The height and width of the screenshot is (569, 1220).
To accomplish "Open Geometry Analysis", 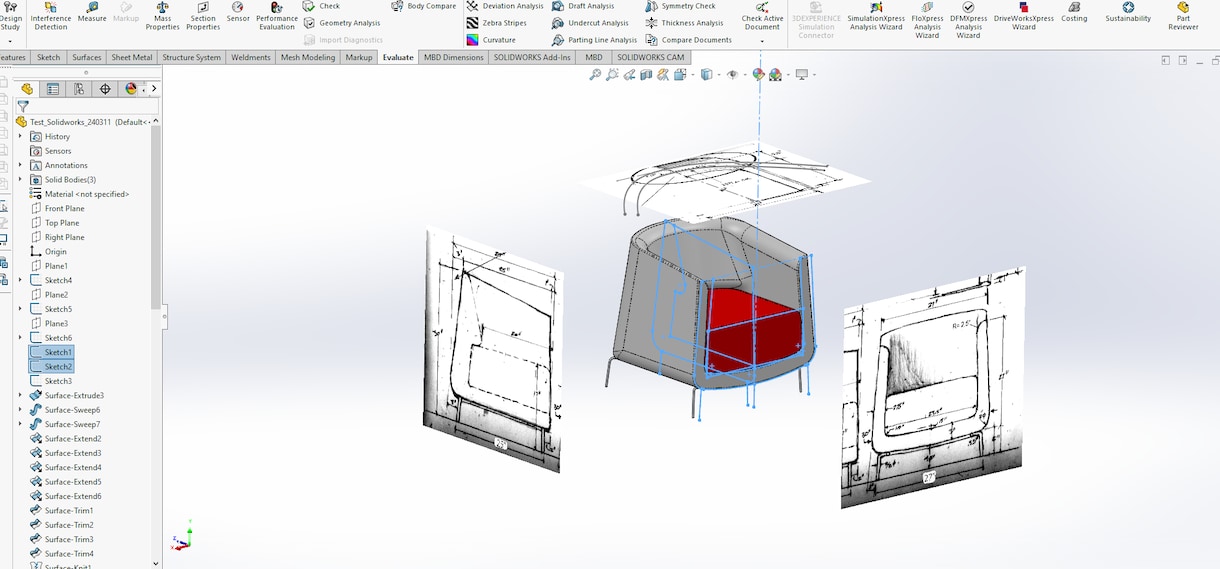I will pos(342,23).
